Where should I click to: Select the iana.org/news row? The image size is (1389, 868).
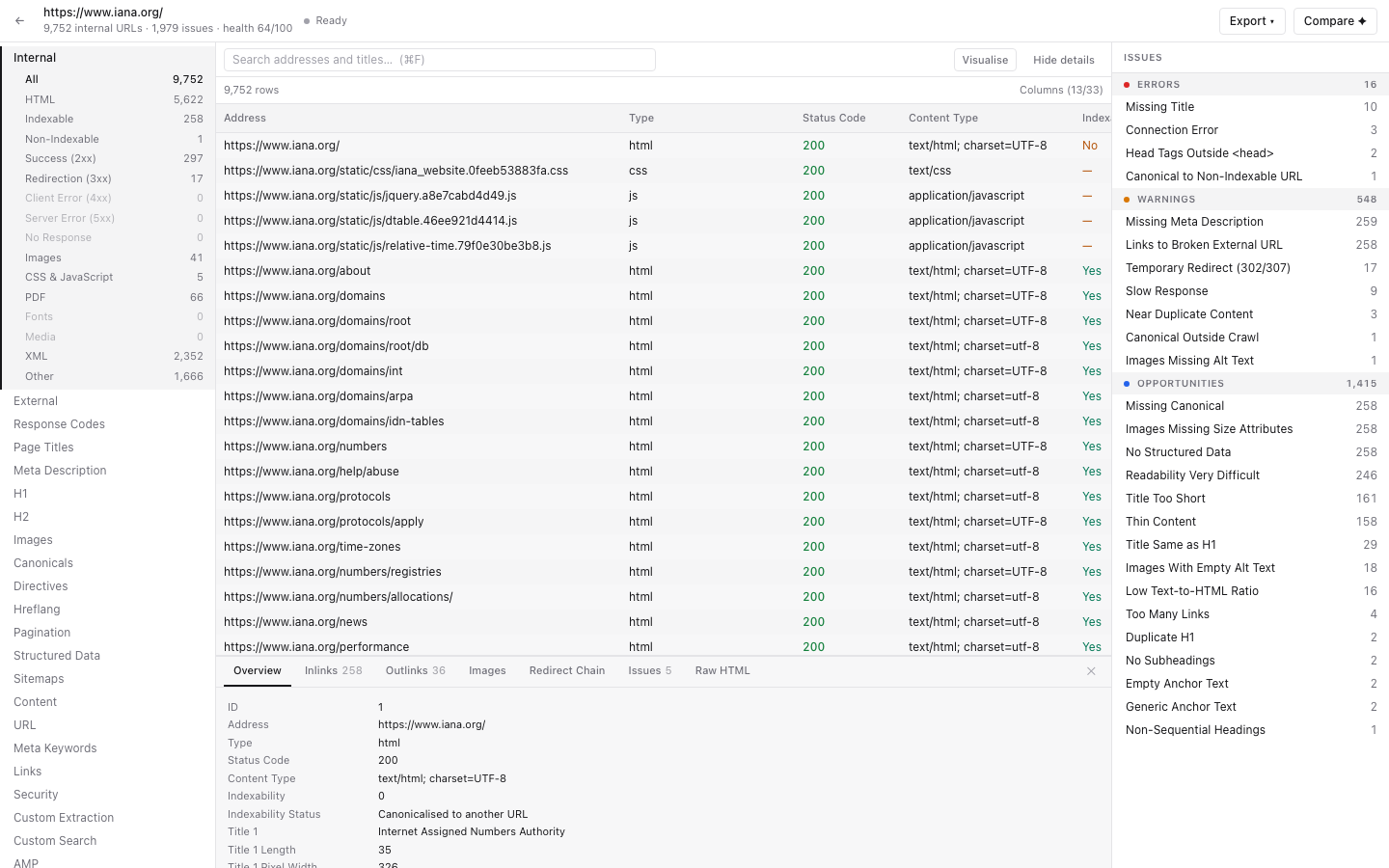point(664,622)
